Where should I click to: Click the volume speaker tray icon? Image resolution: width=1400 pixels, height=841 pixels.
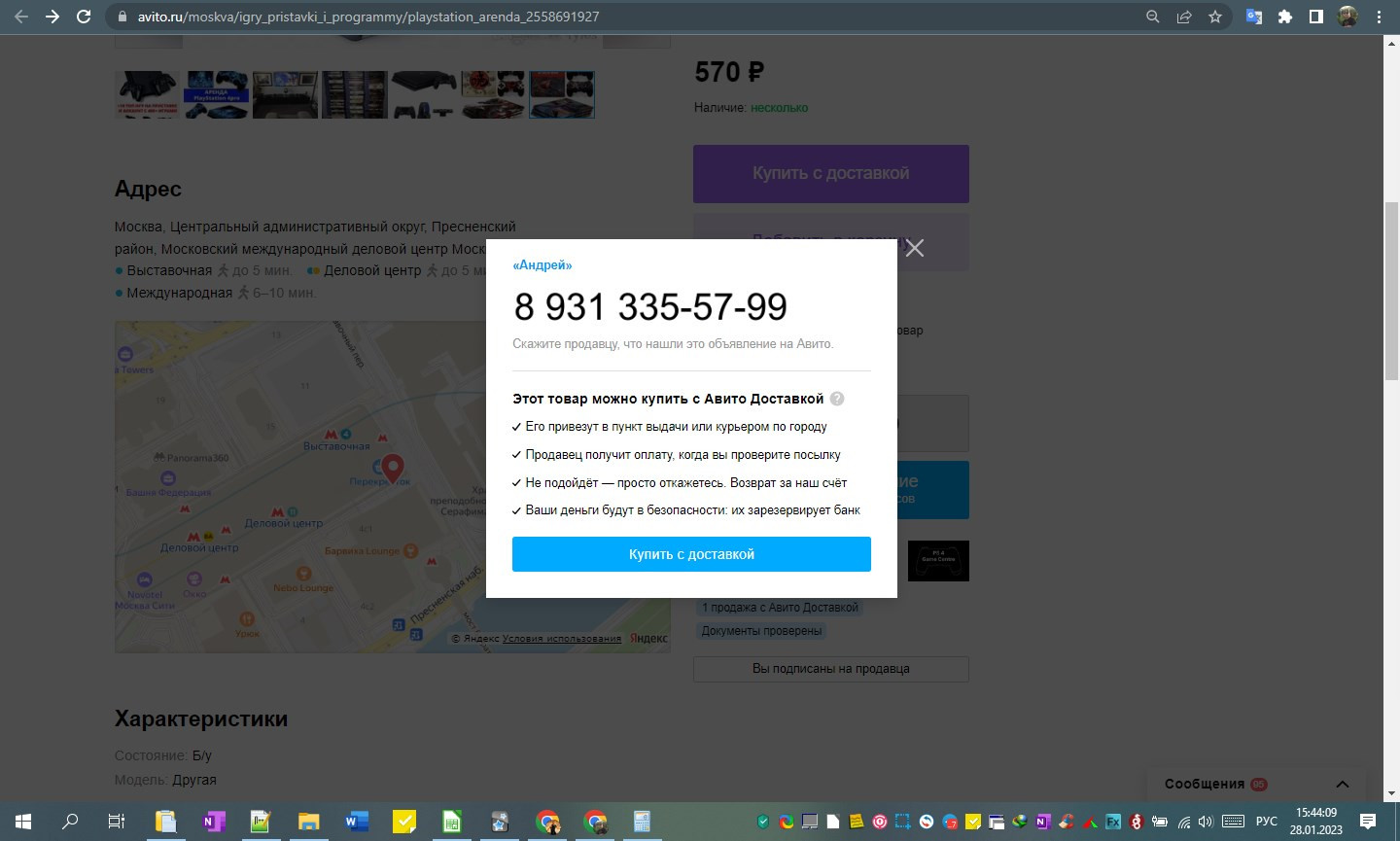1206,822
